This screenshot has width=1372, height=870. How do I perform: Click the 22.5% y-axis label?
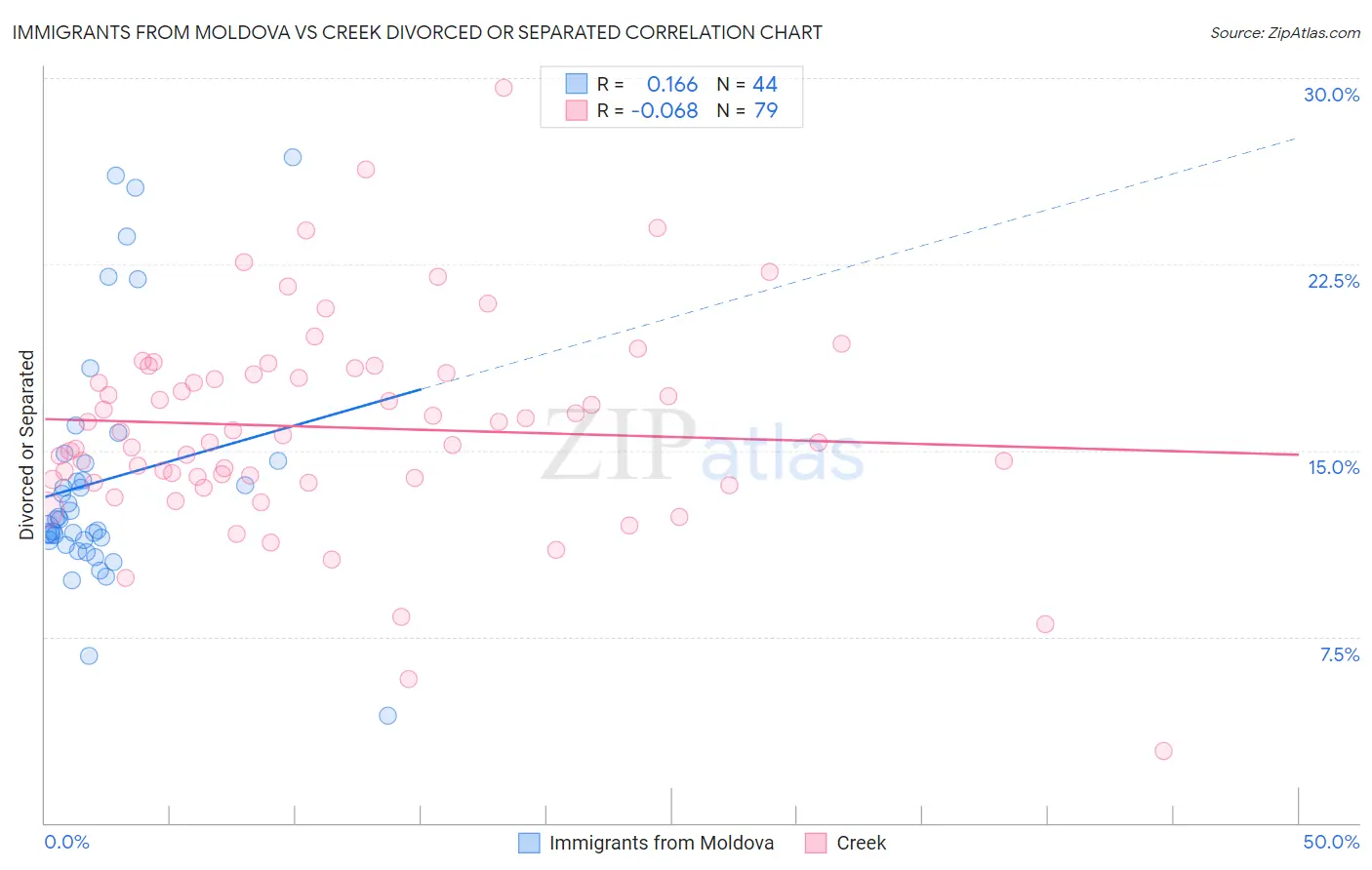point(1333,281)
